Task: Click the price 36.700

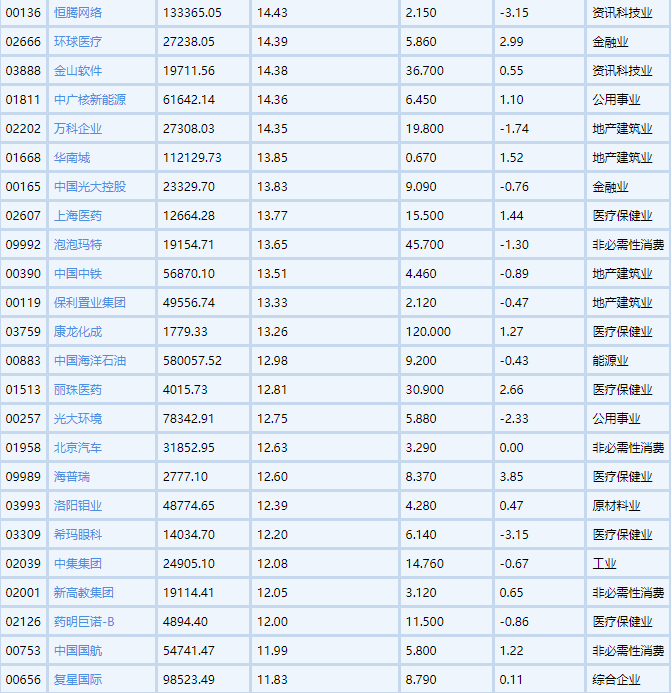Action: (x=424, y=71)
